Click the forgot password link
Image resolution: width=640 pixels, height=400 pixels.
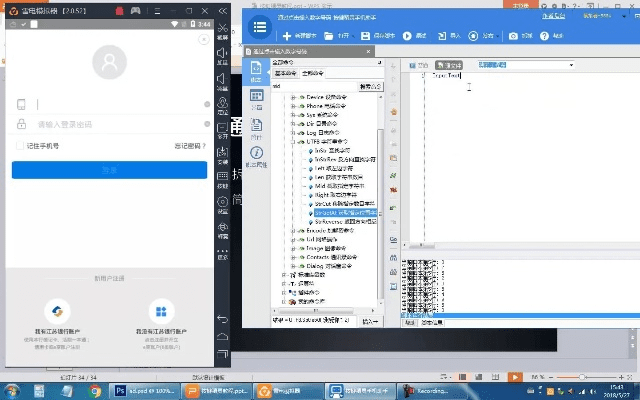(188, 146)
